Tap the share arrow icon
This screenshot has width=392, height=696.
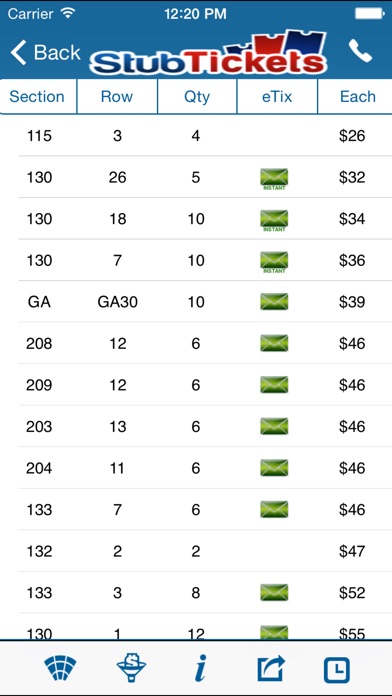271,669
